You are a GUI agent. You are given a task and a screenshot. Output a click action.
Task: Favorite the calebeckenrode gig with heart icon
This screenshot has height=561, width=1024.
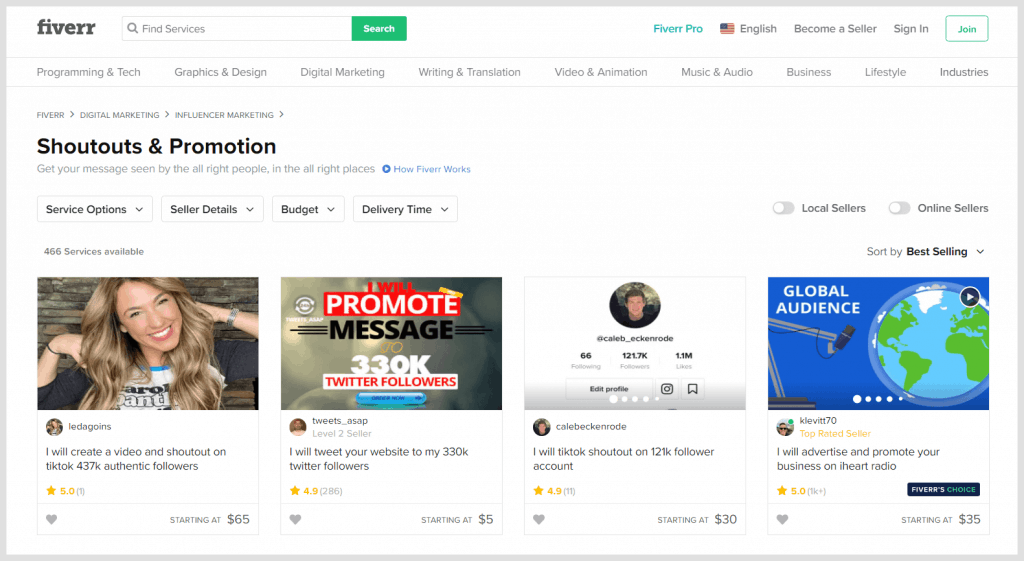point(539,519)
